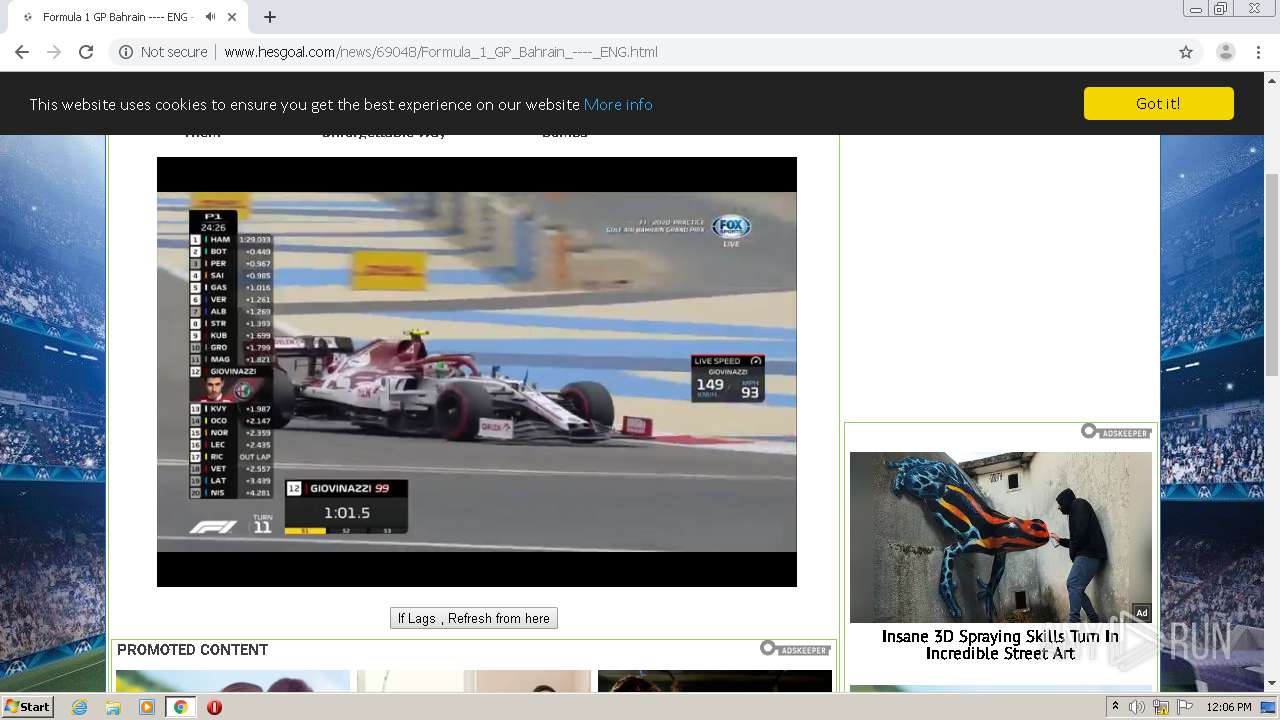The height and width of the screenshot is (720, 1280).
Task: Open Insane 3D Spraying Skills ad headline
Action: (1000, 645)
